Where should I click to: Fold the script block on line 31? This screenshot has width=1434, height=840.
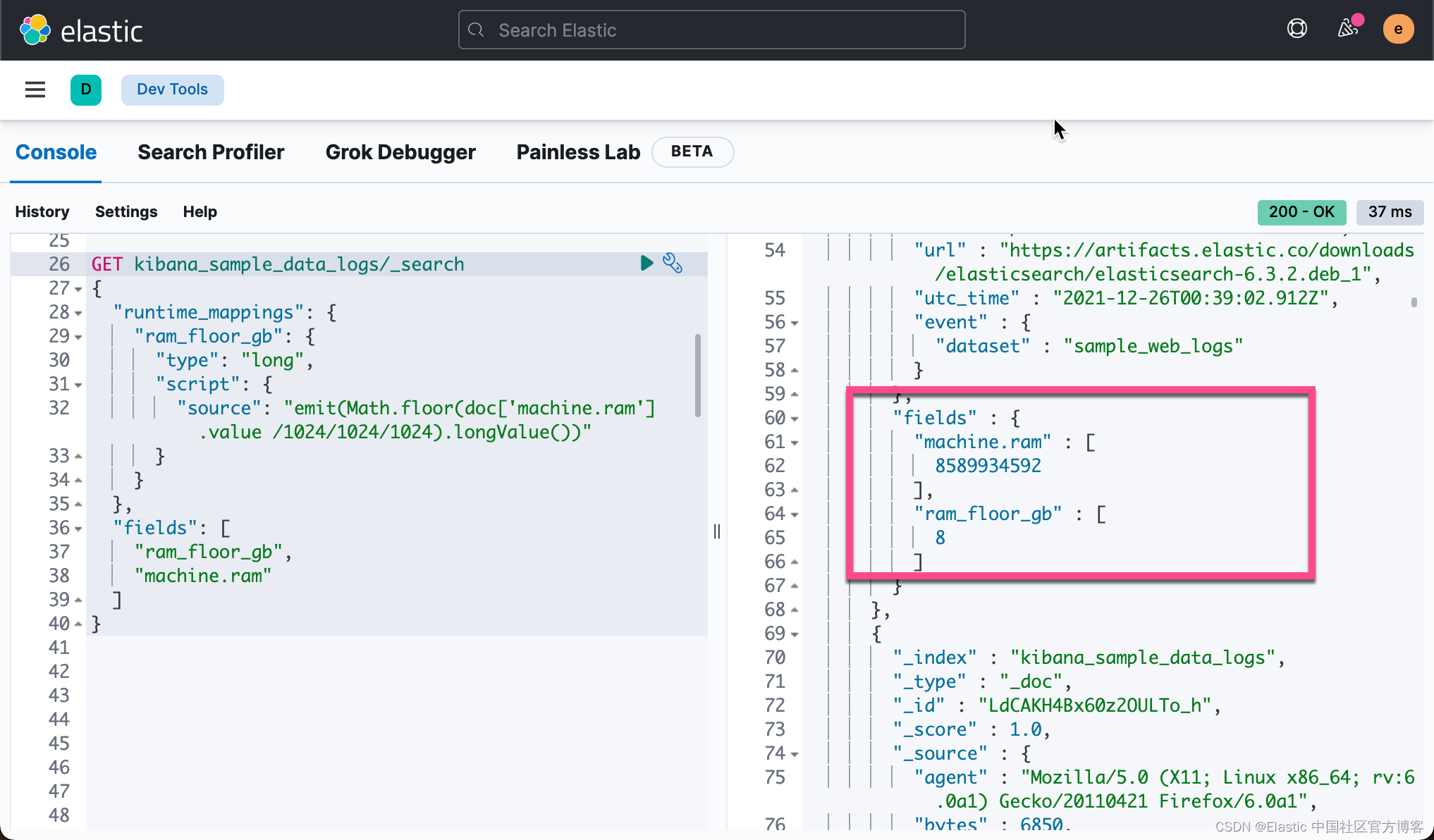click(78, 384)
